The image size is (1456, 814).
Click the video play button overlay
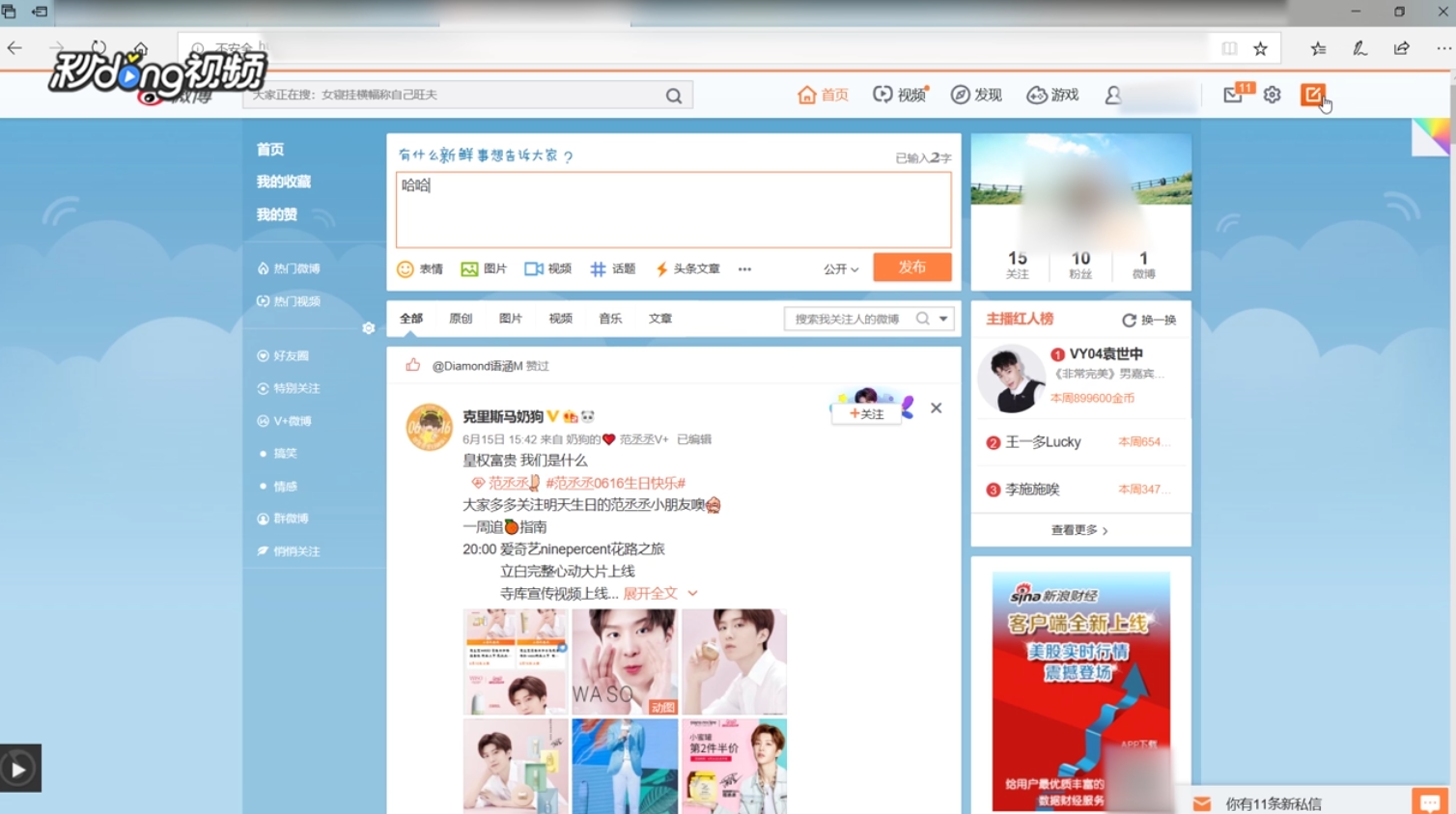[x=19, y=769]
